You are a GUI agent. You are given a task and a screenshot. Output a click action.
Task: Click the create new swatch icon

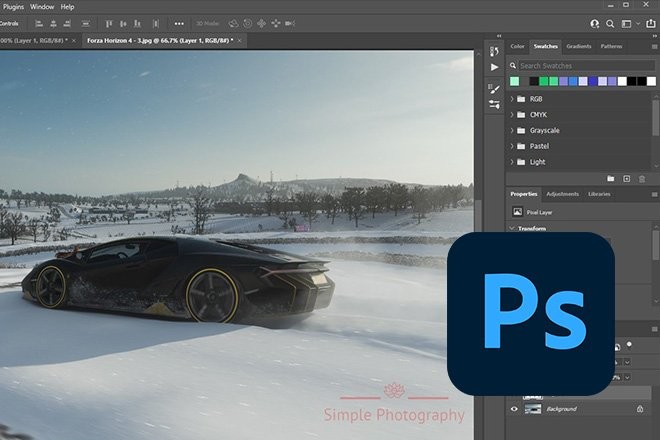point(626,179)
